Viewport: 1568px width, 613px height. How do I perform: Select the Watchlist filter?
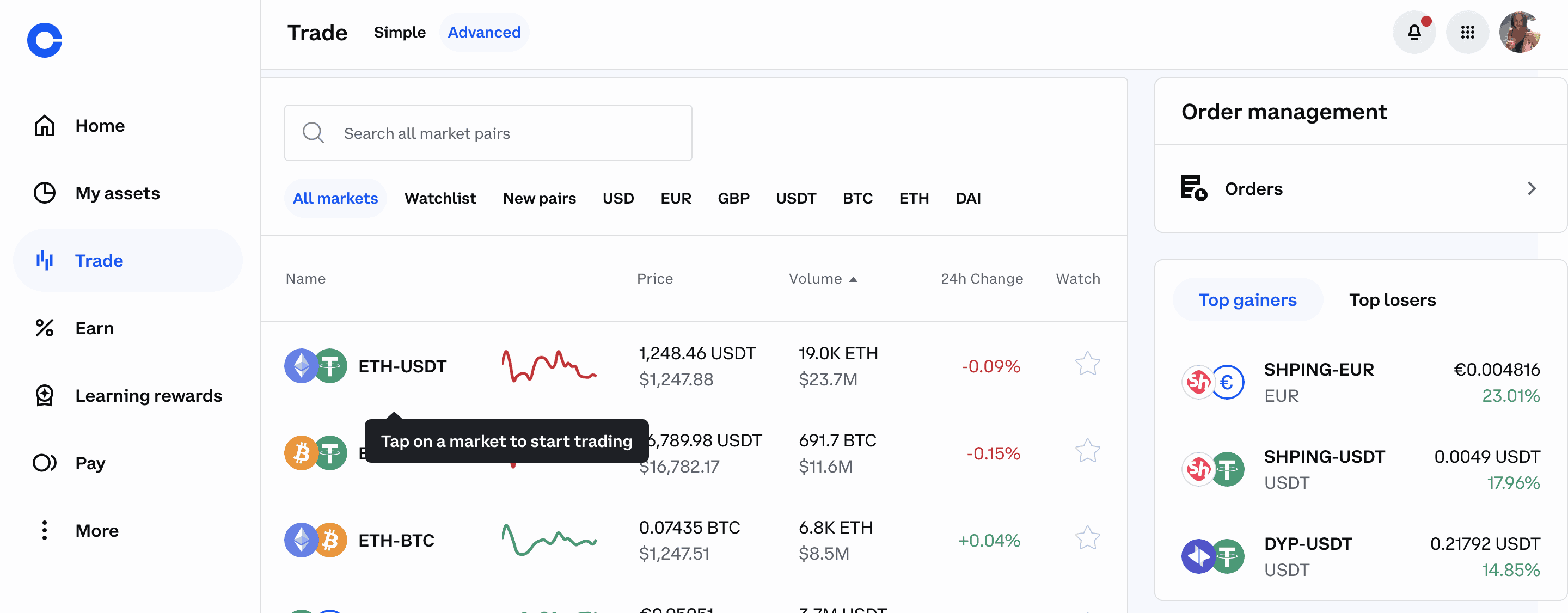[x=440, y=199]
